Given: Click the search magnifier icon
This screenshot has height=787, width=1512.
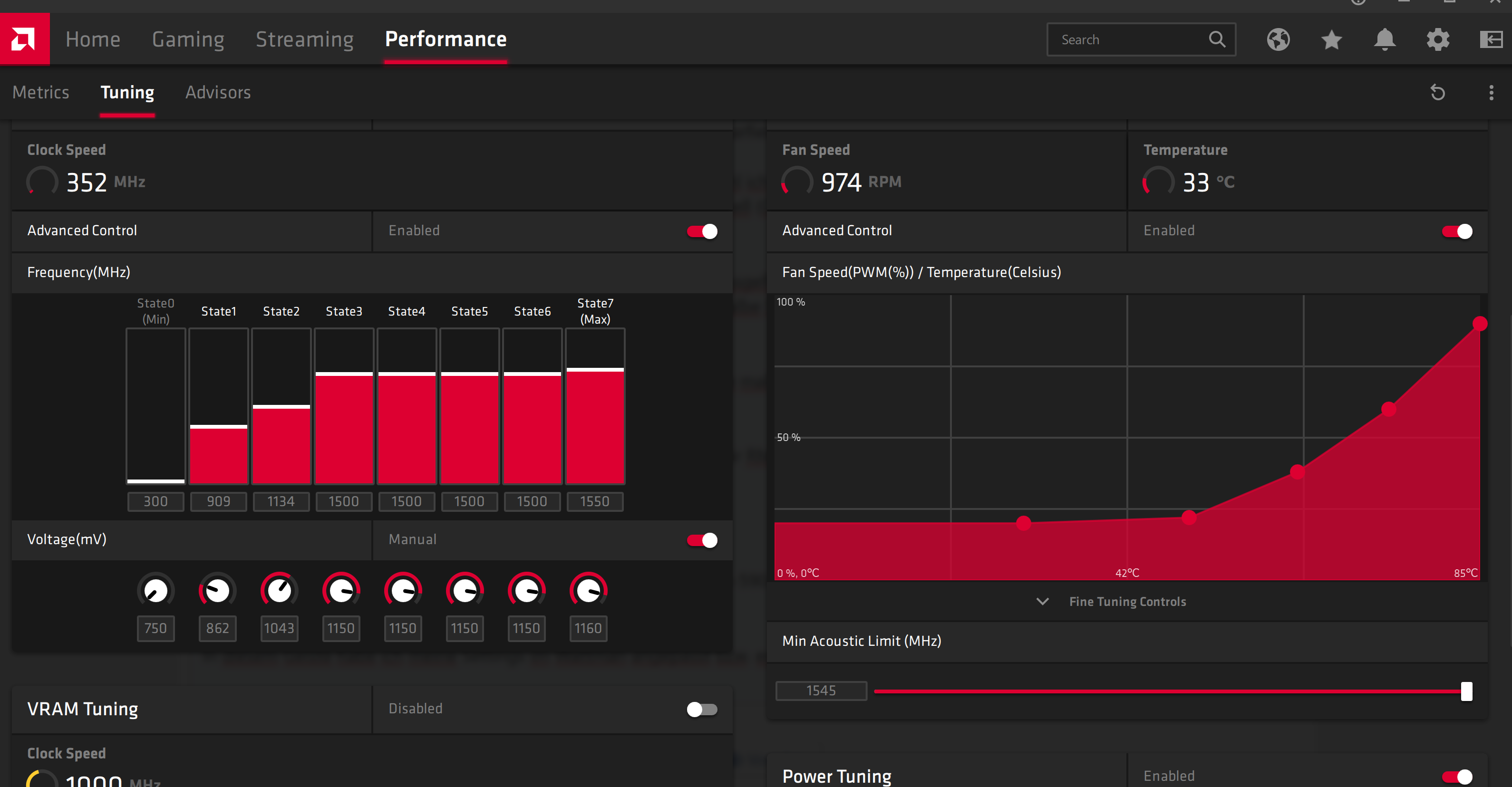Looking at the screenshot, I should pos(1217,39).
